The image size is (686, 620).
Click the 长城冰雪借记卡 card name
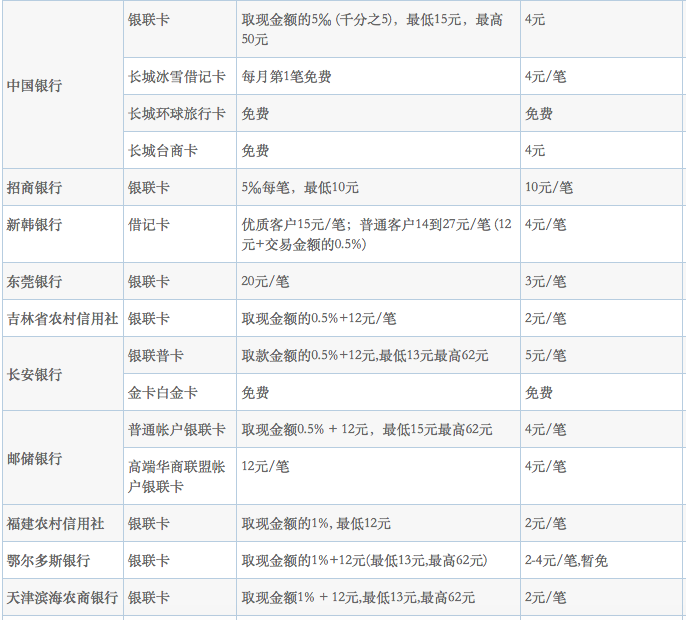[x=176, y=77]
